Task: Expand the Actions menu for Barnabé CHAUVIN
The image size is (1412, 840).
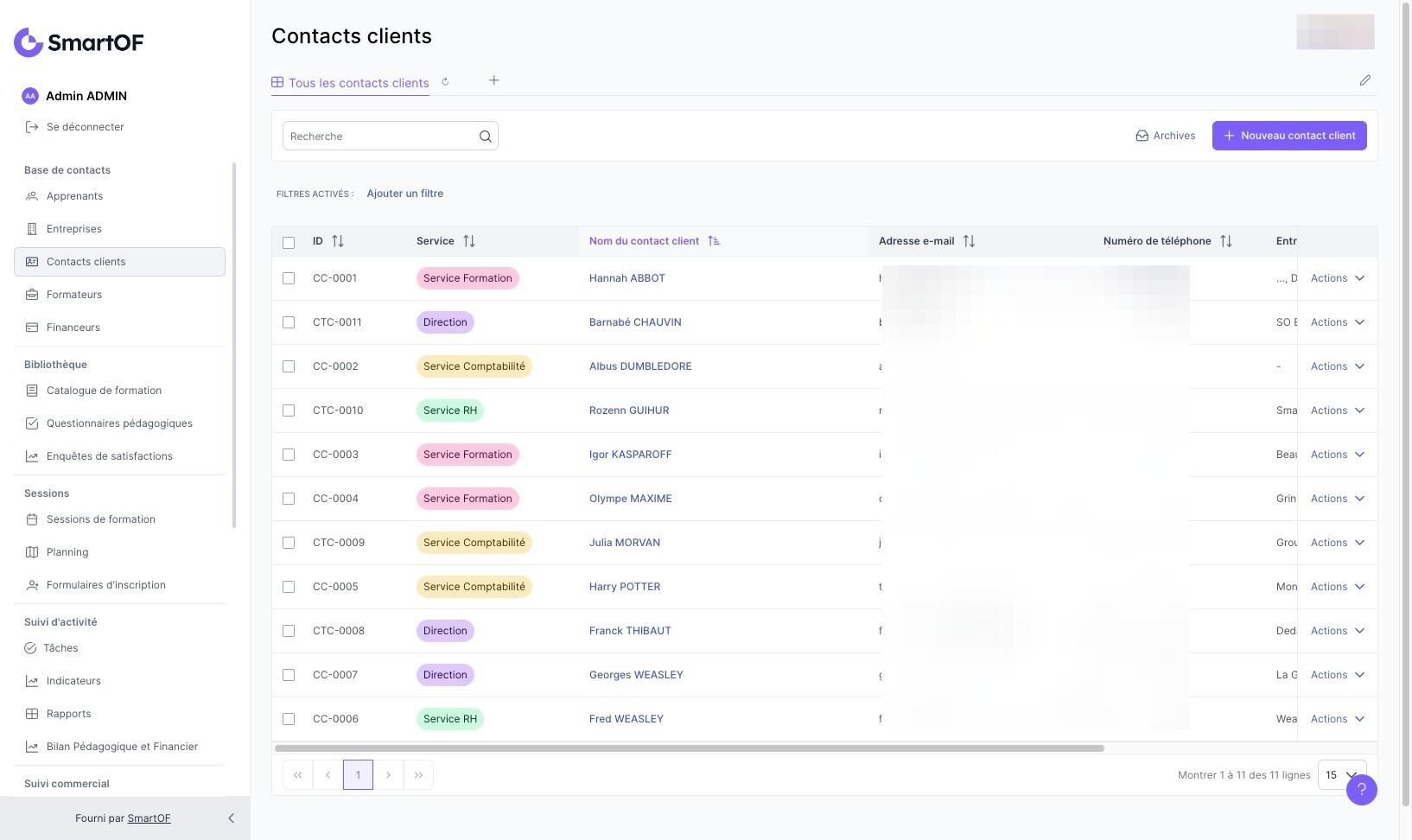Action: (x=1337, y=322)
